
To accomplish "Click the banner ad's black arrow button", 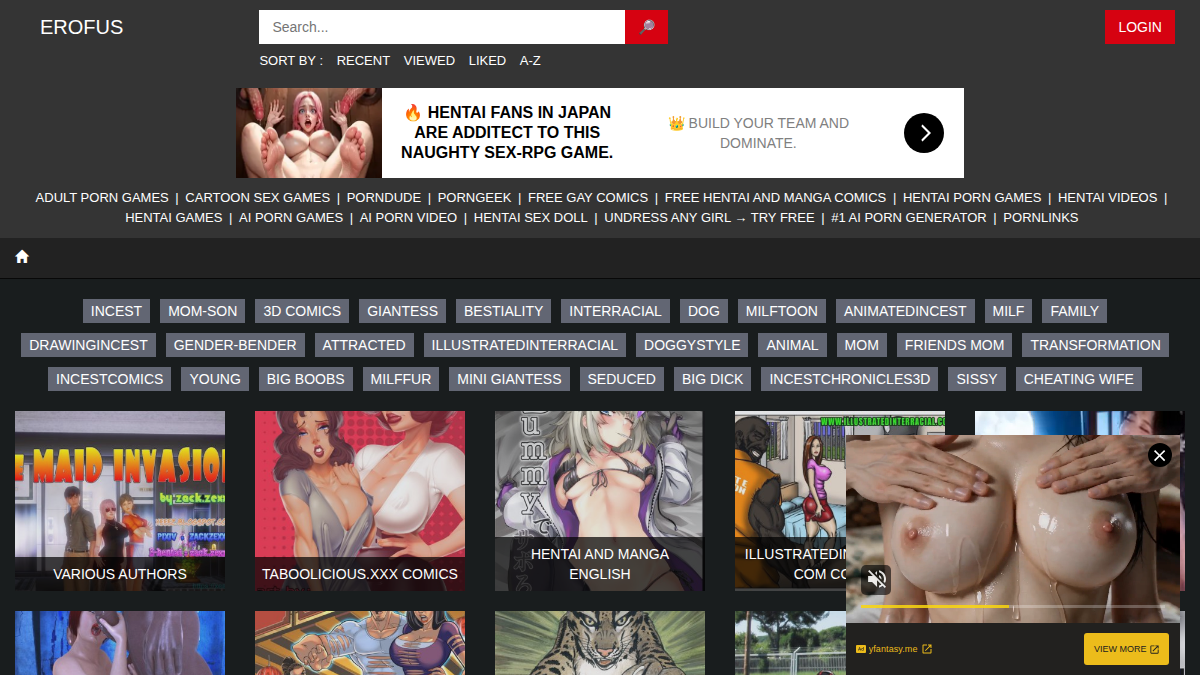I will [924, 132].
